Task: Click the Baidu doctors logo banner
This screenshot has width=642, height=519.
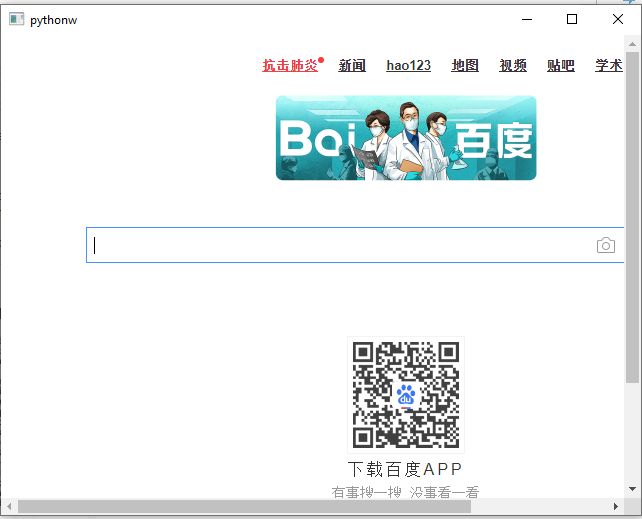Action: 406,138
